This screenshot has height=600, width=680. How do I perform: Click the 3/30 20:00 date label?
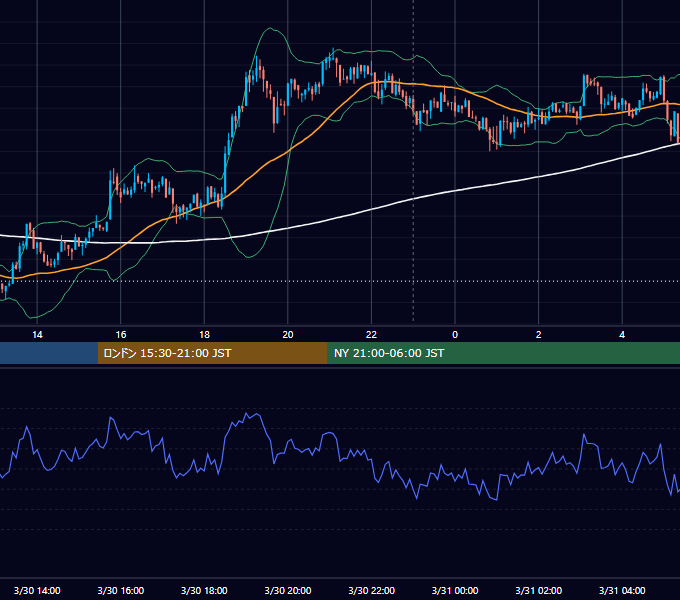pos(288,590)
